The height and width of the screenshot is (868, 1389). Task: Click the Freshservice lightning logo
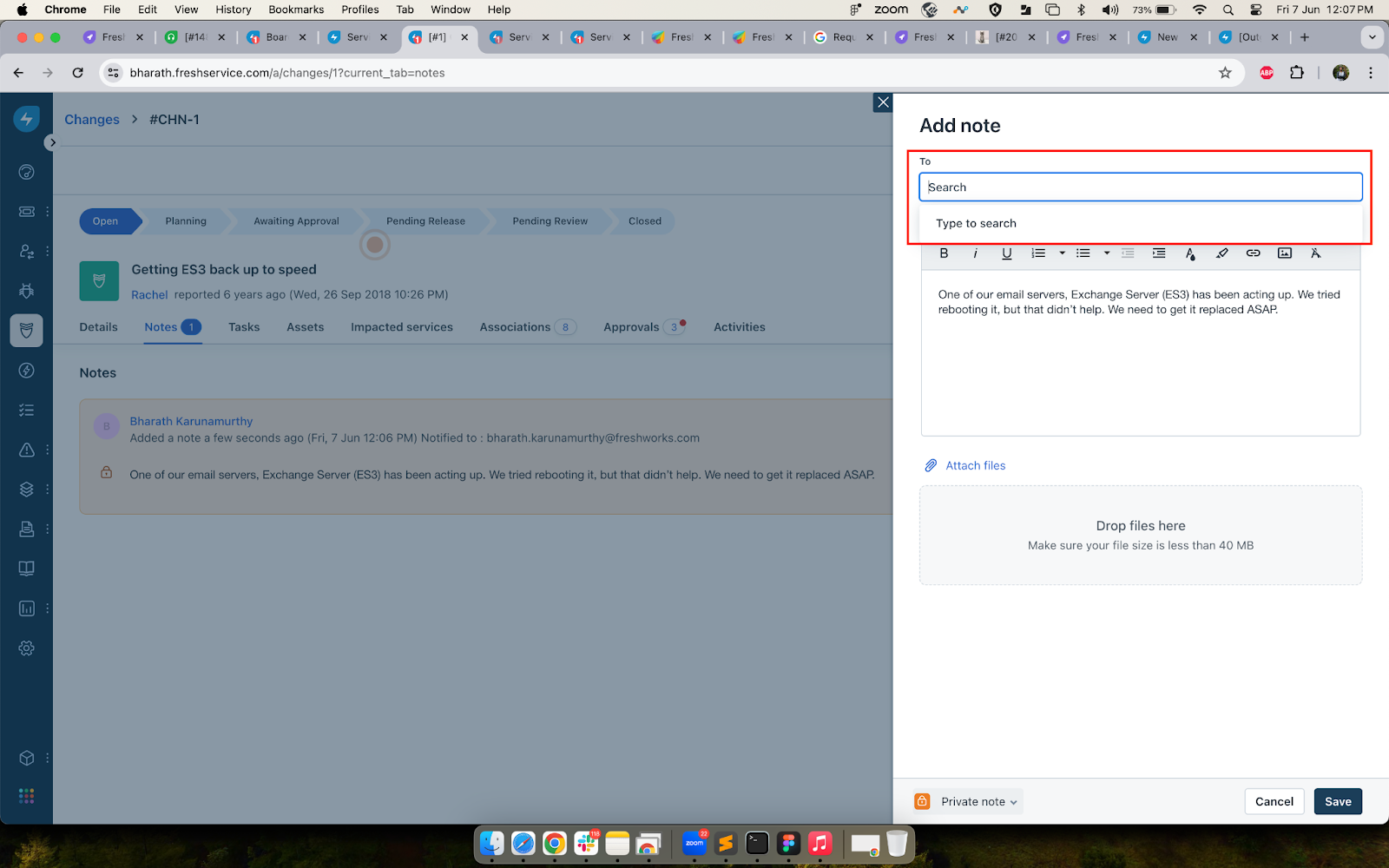click(27, 120)
